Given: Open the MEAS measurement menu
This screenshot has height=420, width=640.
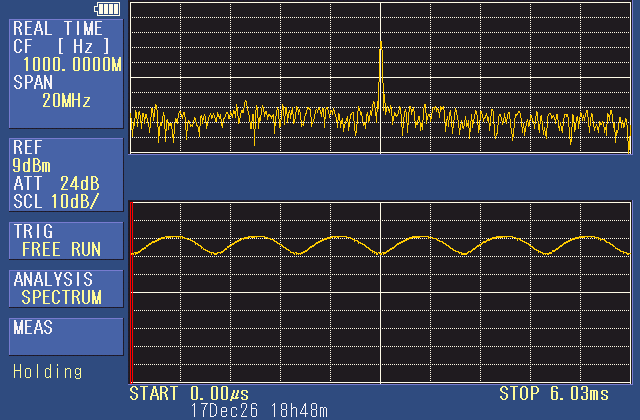Looking at the screenshot, I should pyautogui.click(x=33, y=328).
